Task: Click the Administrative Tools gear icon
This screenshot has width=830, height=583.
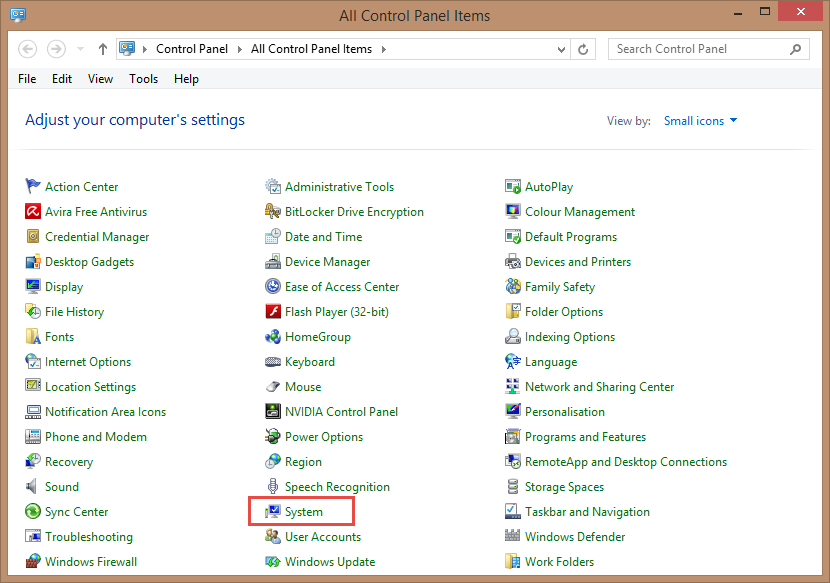Action: [x=273, y=186]
